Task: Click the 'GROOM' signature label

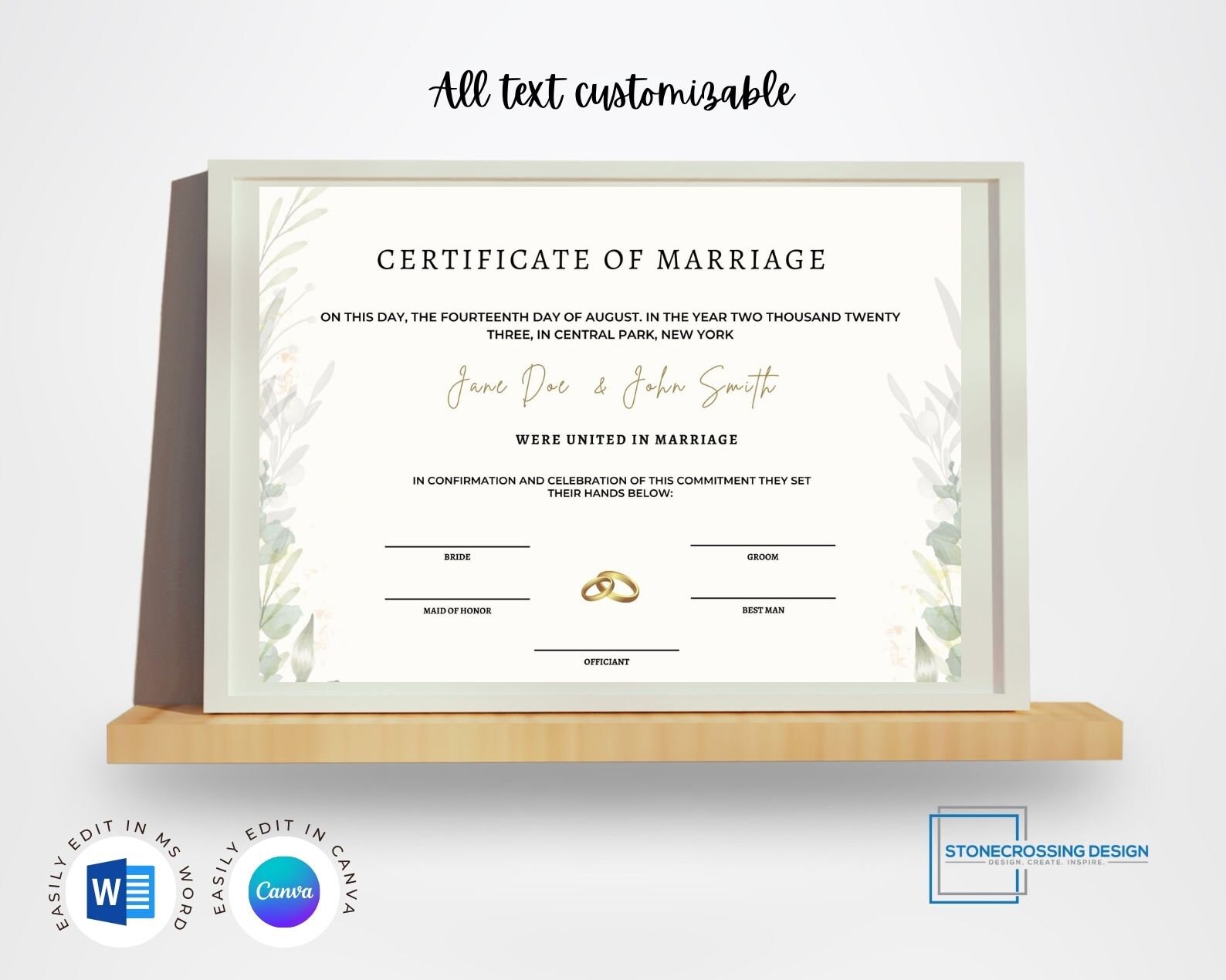Action: (x=763, y=557)
